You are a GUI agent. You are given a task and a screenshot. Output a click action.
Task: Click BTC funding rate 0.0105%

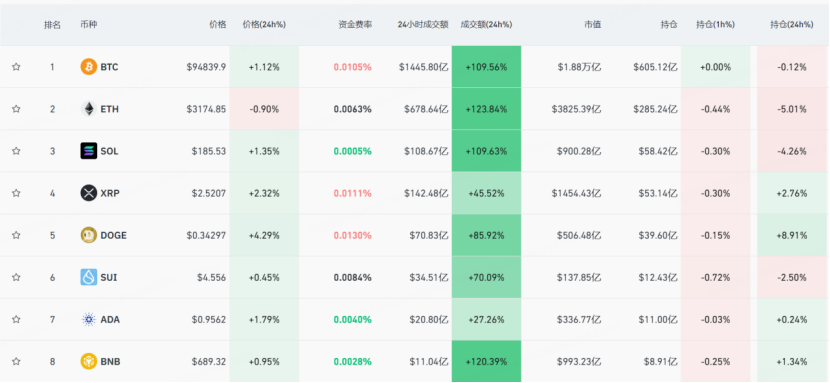353,67
